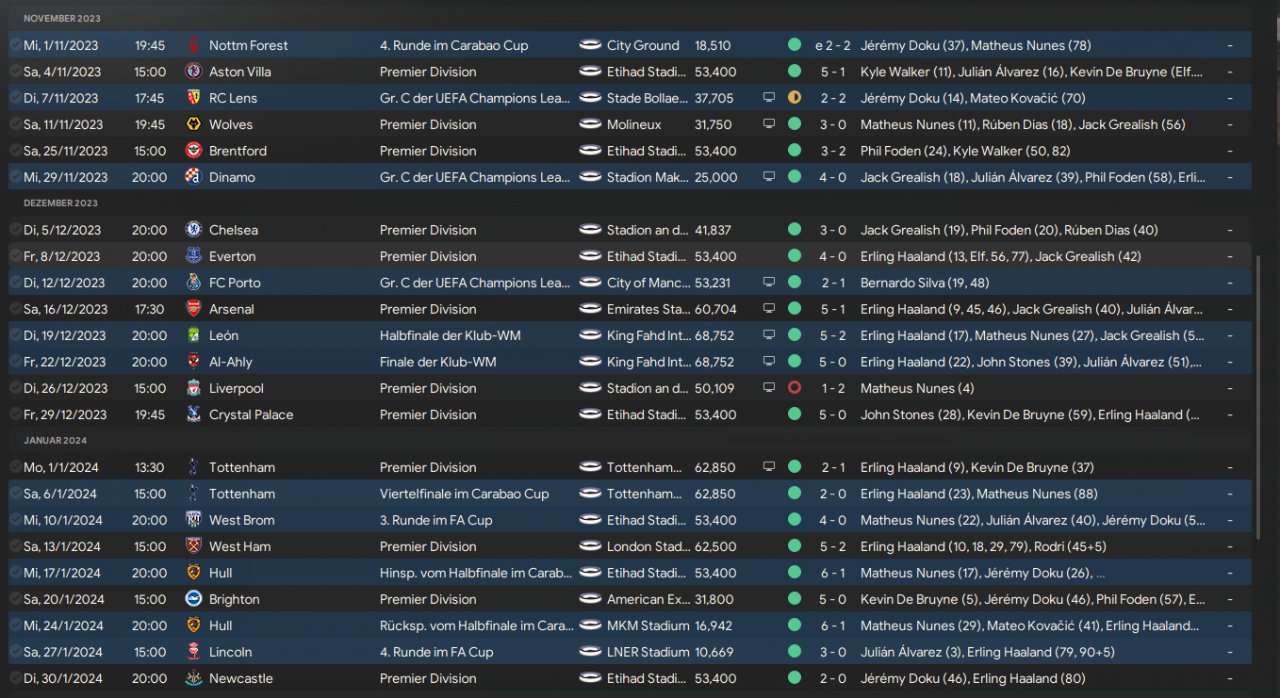Toggle the check circle for Sa, 4/11/2023
Screen dimensions: 1280x698
pos(15,72)
